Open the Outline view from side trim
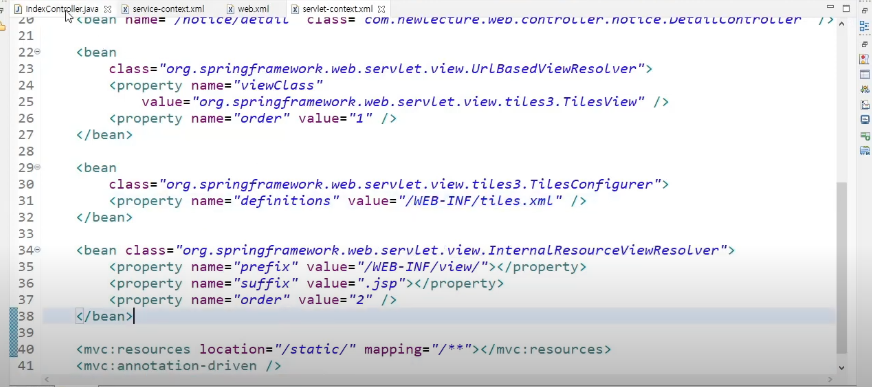This screenshot has height=387, width=872. pyautogui.click(x=865, y=26)
